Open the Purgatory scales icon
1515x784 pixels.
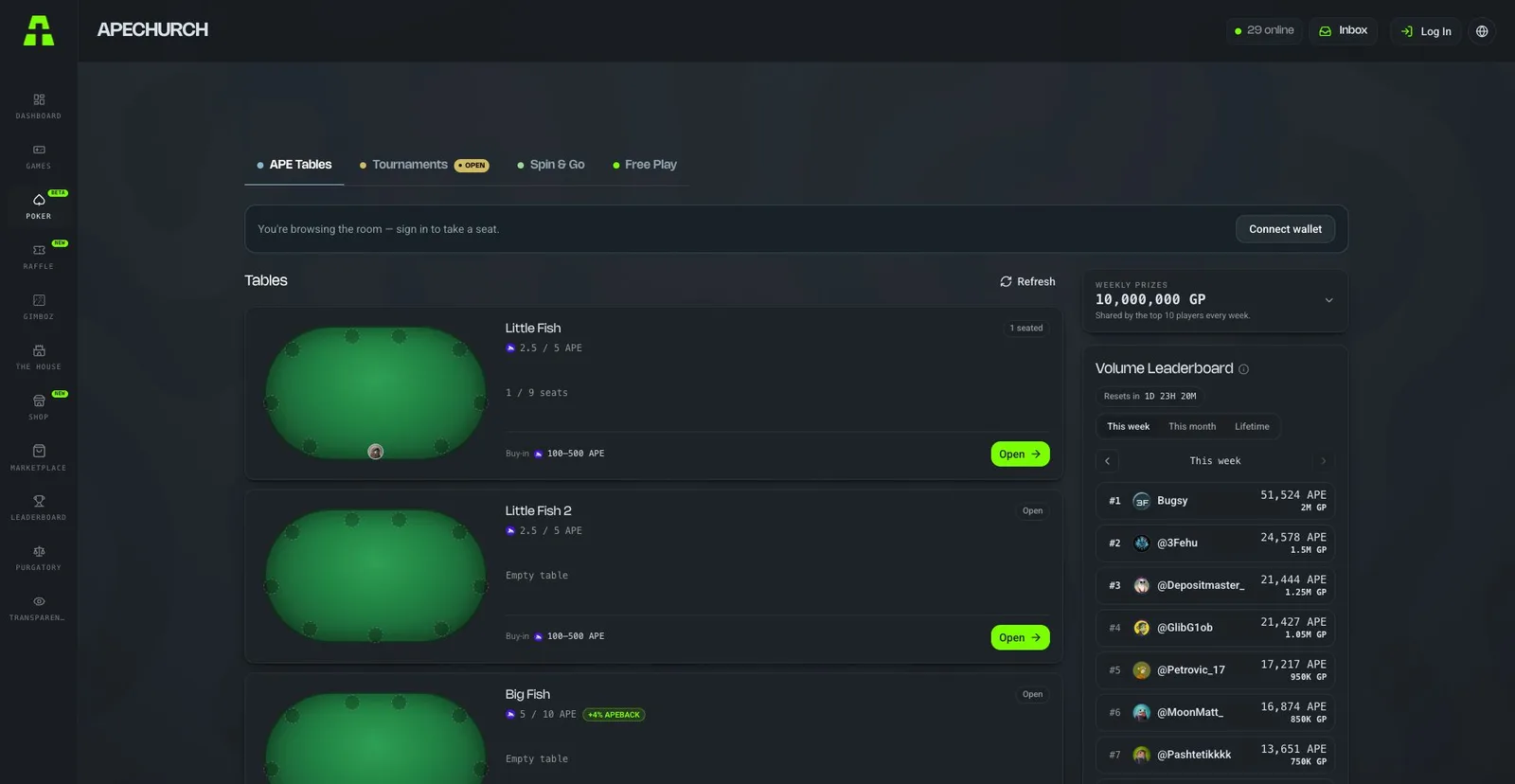(x=39, y=551)
